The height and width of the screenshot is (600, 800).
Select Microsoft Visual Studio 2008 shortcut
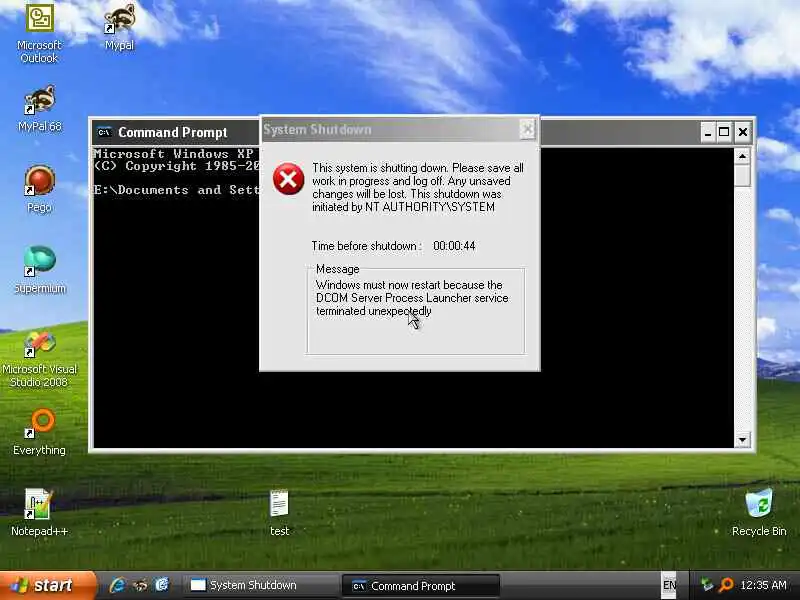pyautogui.click(x=39, y=359)
